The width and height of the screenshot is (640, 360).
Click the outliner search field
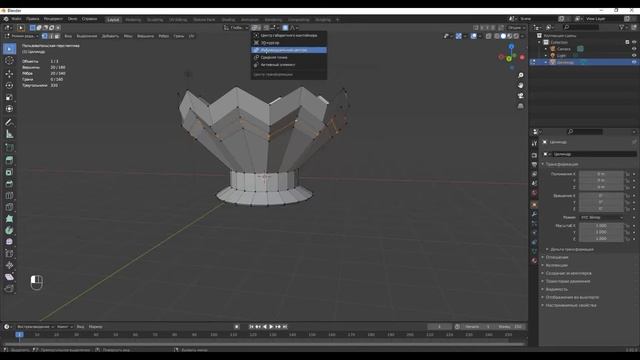click(x=581, y=27)
